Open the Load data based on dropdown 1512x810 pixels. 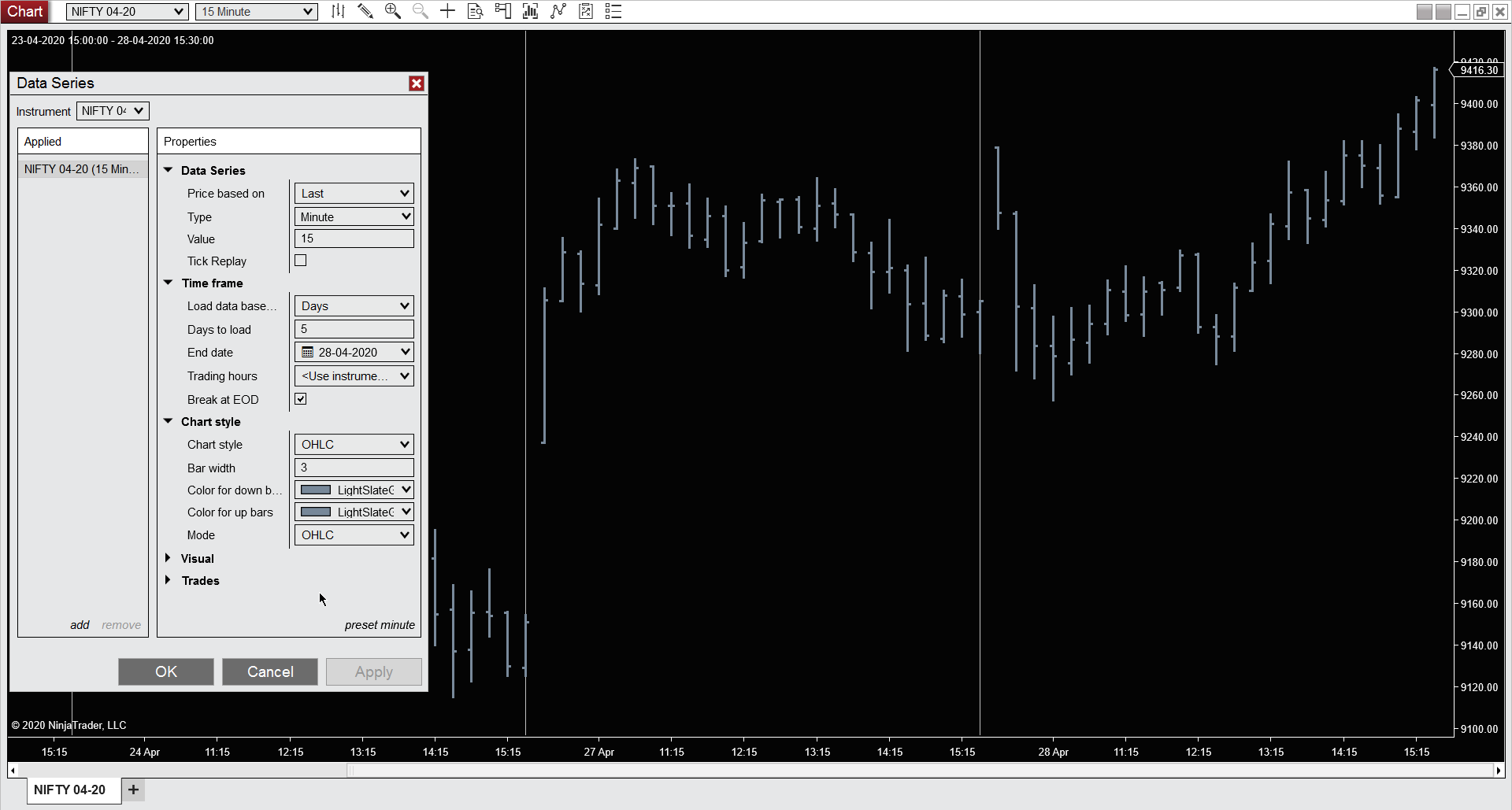click(354, 305)
